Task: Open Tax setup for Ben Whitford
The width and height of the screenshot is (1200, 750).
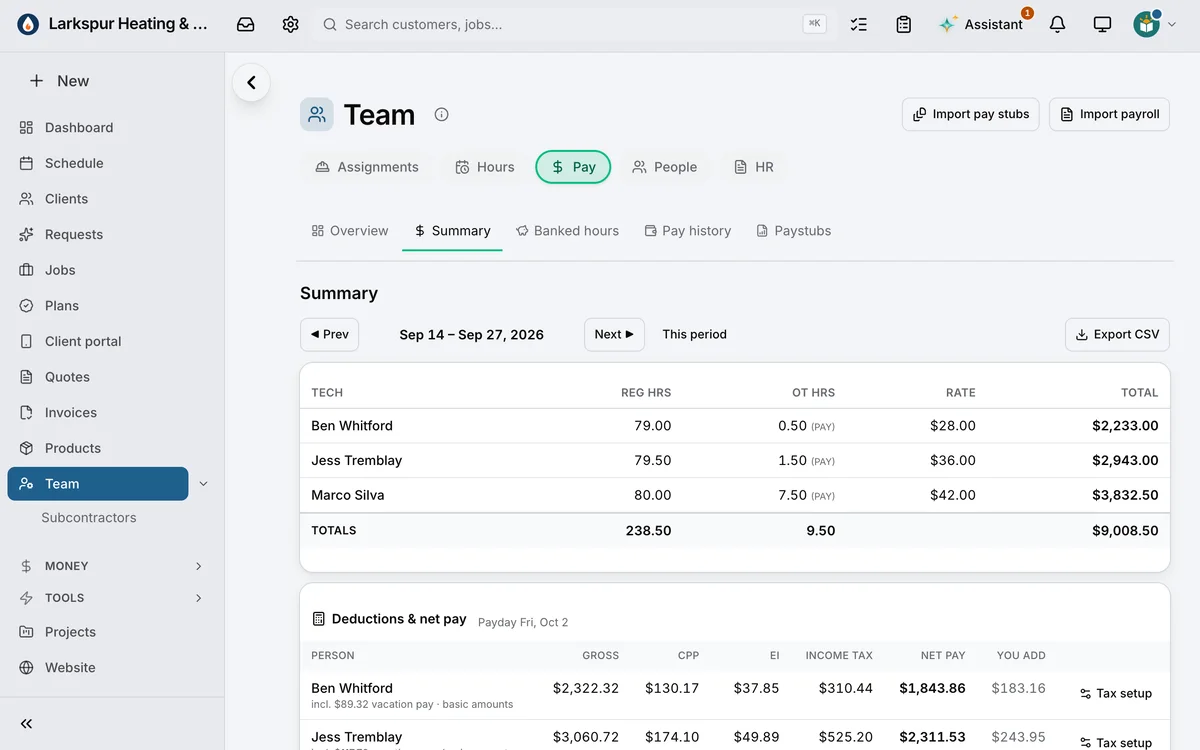Action: coord(1116,693)
